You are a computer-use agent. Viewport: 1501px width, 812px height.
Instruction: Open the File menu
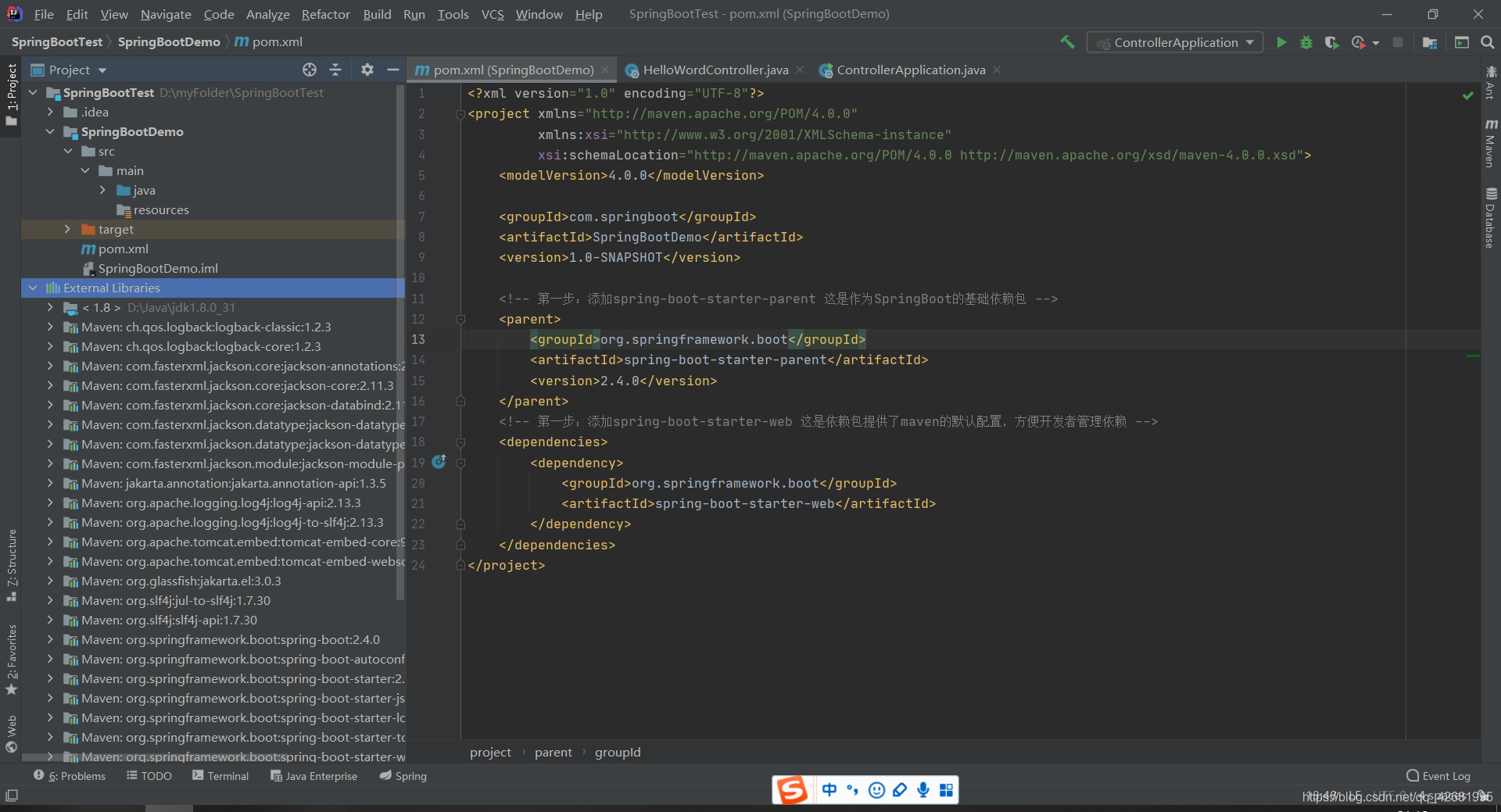point(44,14)
